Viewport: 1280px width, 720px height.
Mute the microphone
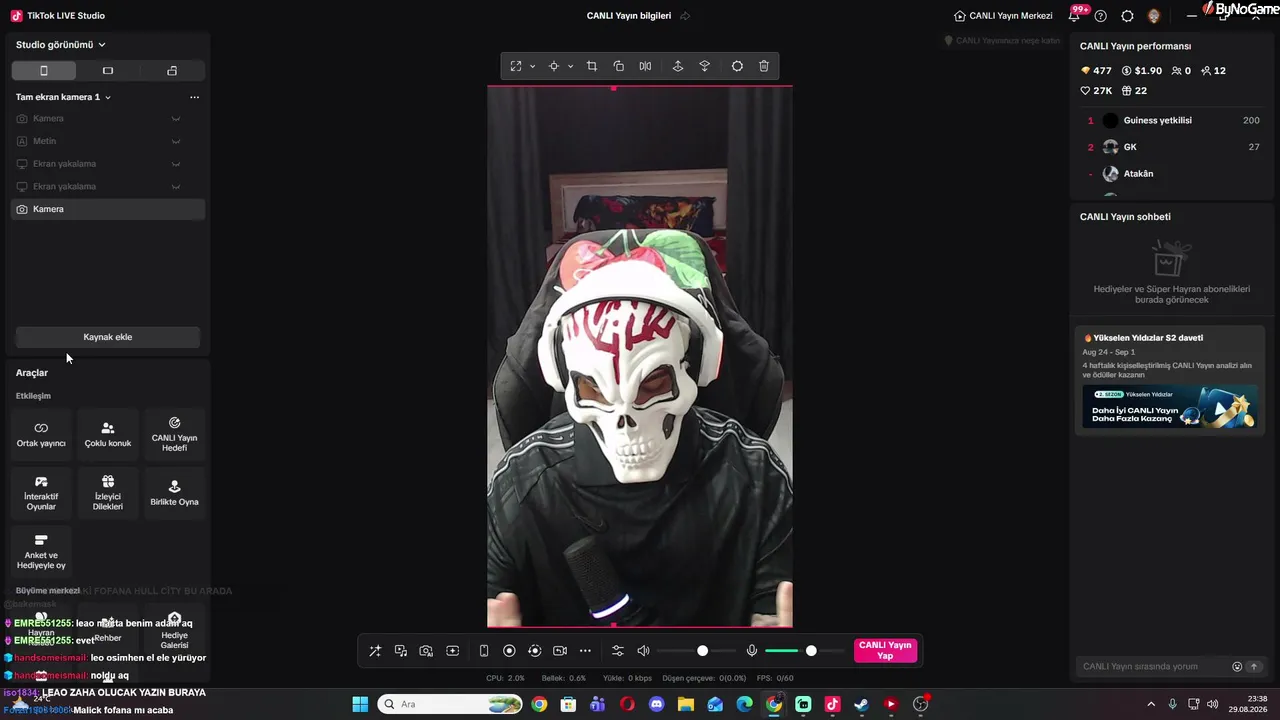tap(752, 651)
